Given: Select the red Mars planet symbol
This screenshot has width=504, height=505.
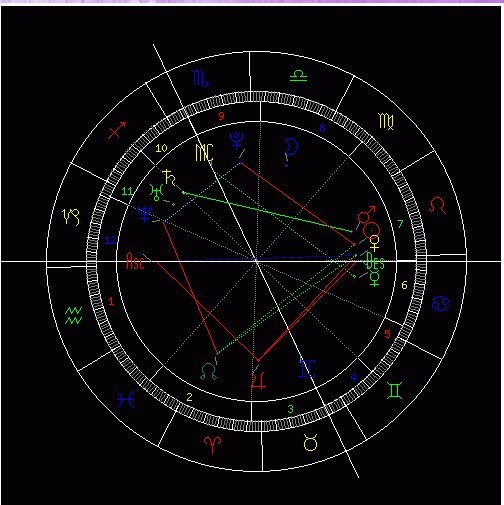Looking at the screenshot, I should pyautogui.click(x=366, y=214).
